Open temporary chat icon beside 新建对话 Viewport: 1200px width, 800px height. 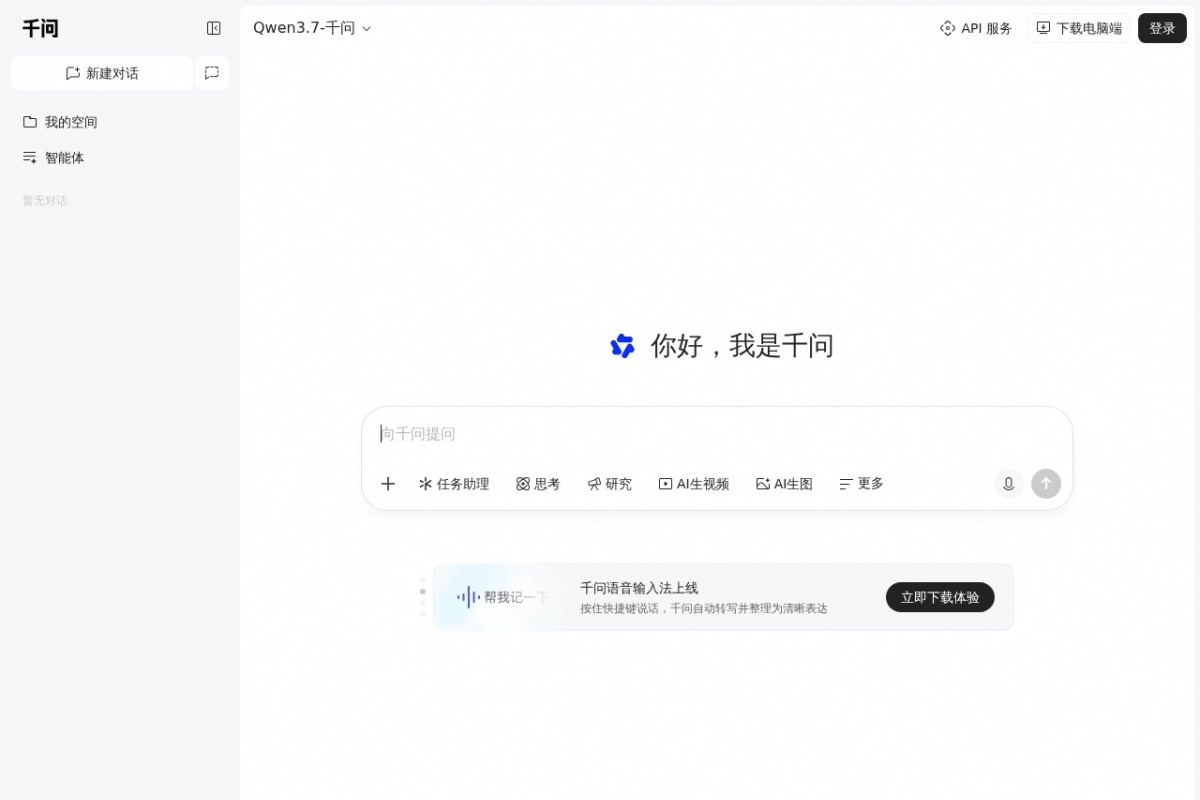click(212, 73)
